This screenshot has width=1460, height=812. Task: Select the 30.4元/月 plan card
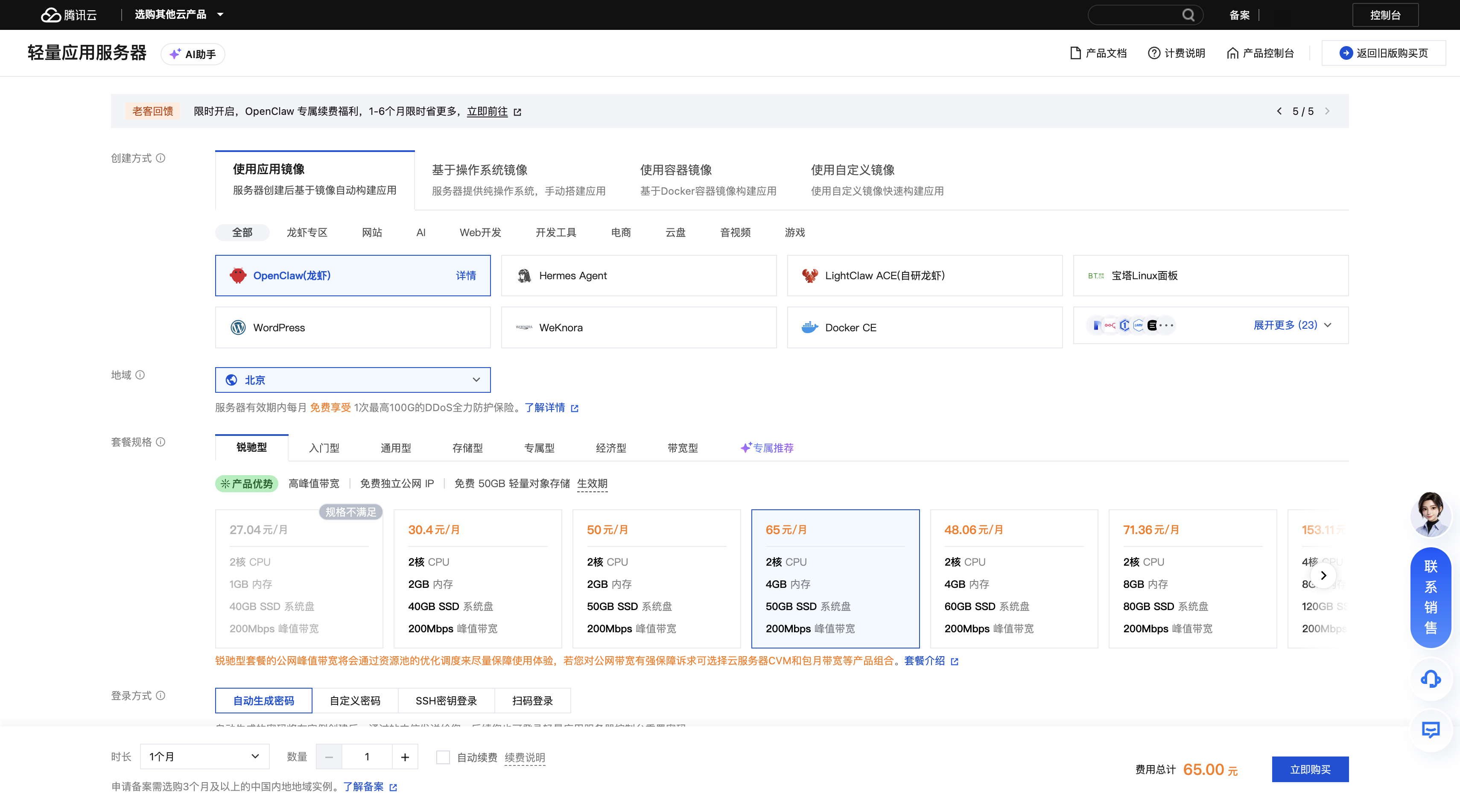478,578
